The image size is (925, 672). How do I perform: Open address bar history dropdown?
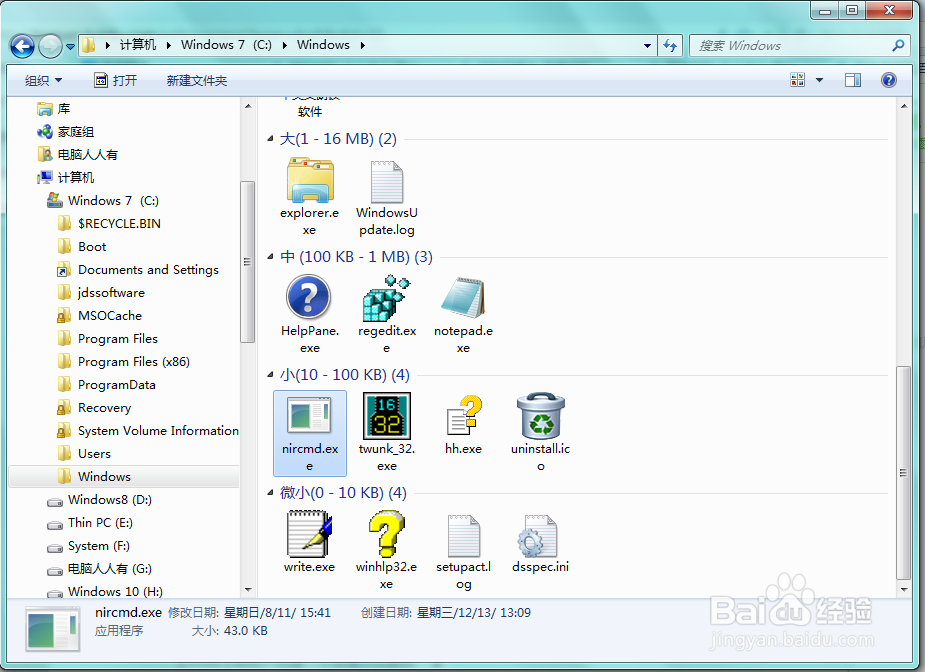pos(647,45)
